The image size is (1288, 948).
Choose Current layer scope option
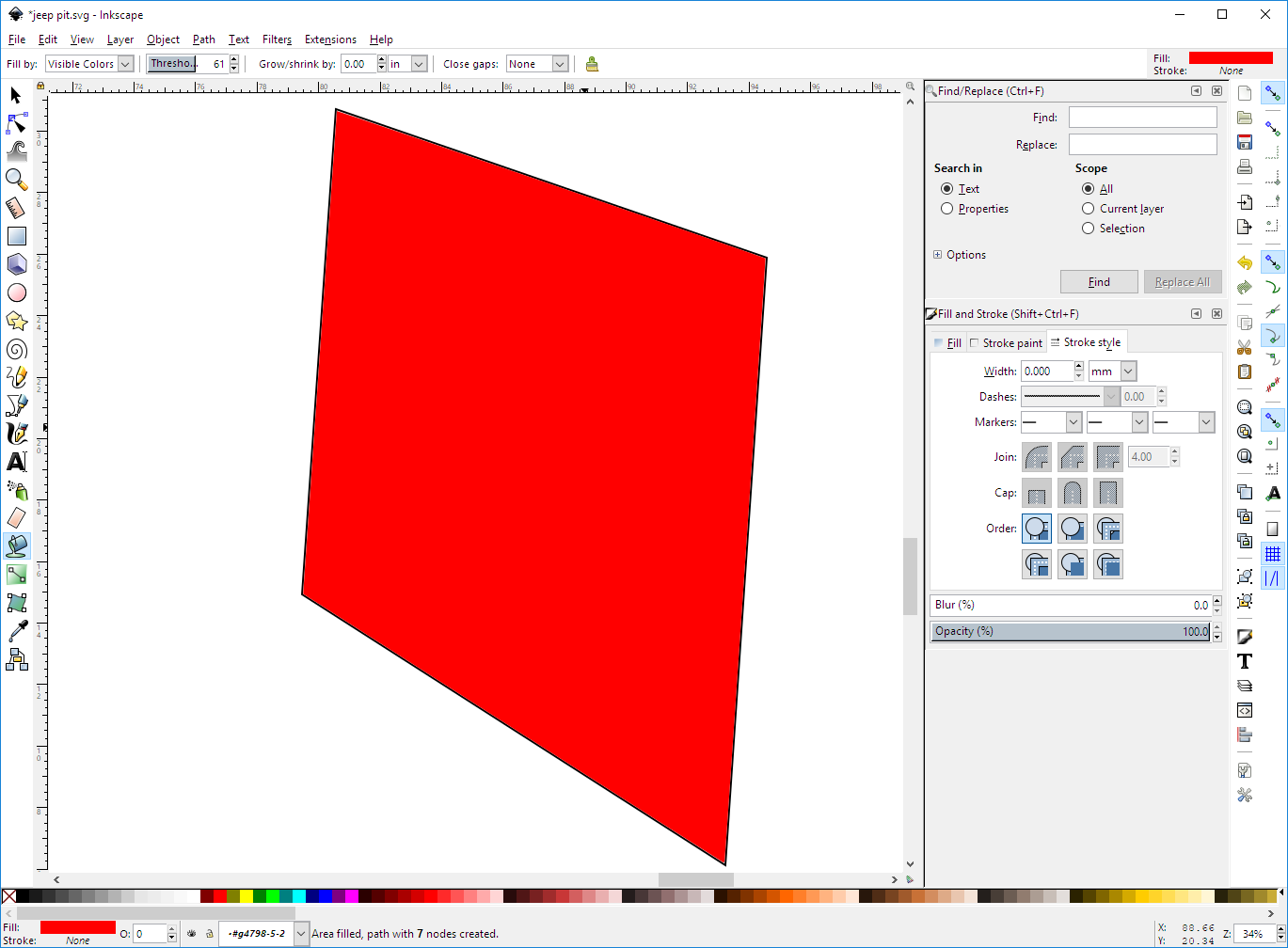(1089, 209)
